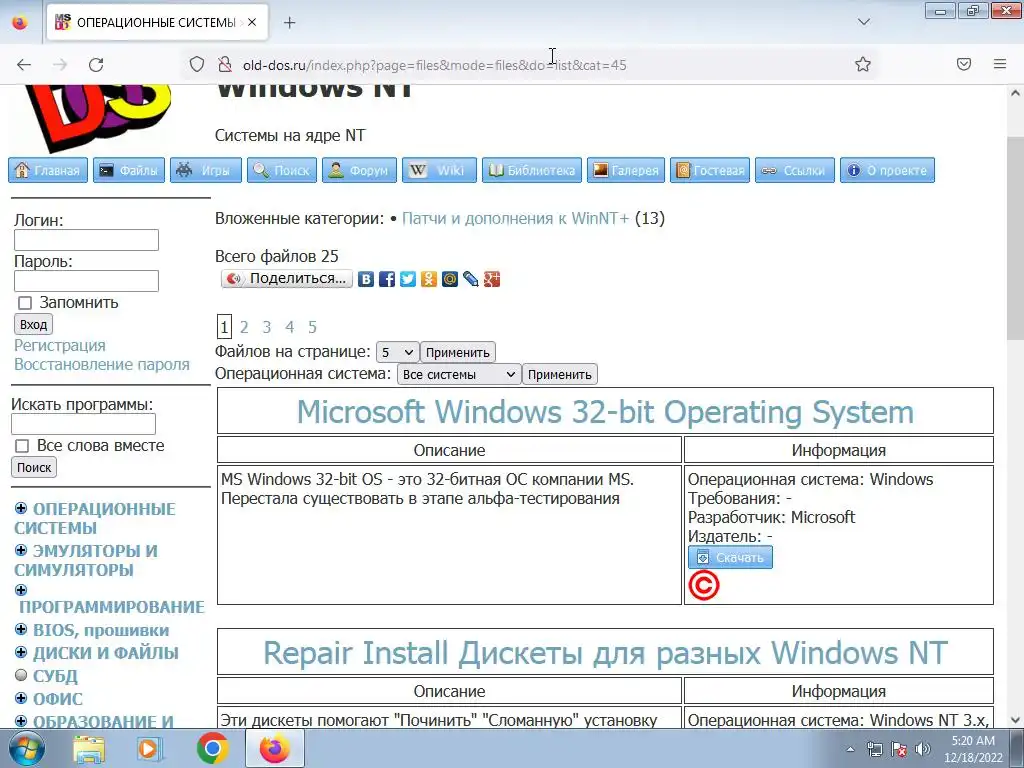Open the Wiki menu item
1024x768 pixels.
pos(439,170)
